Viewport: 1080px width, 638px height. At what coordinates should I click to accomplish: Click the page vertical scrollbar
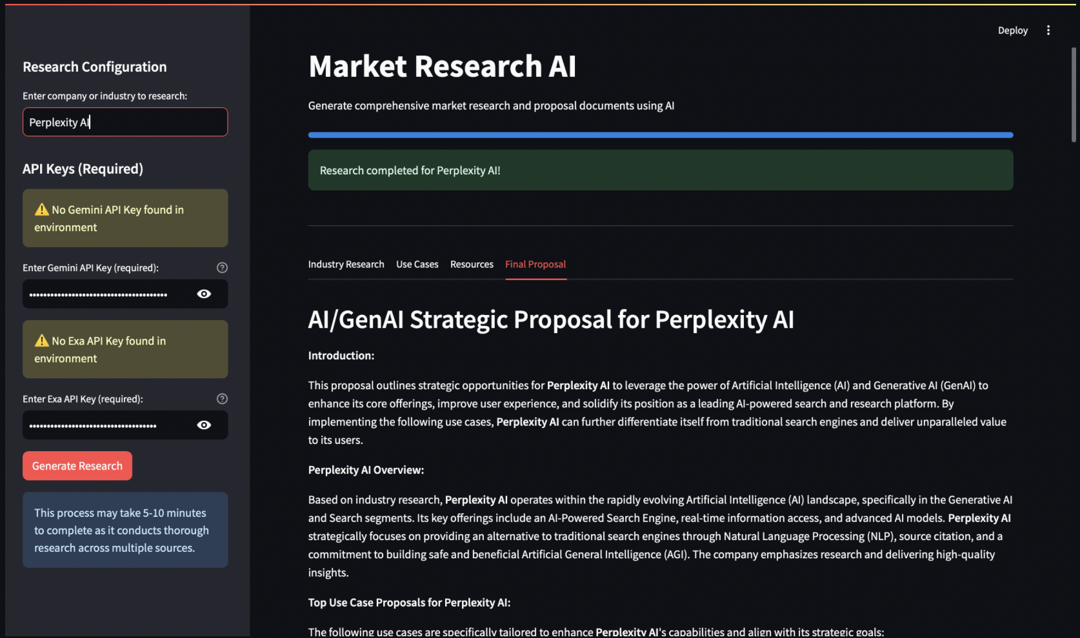click(1073, 95)
